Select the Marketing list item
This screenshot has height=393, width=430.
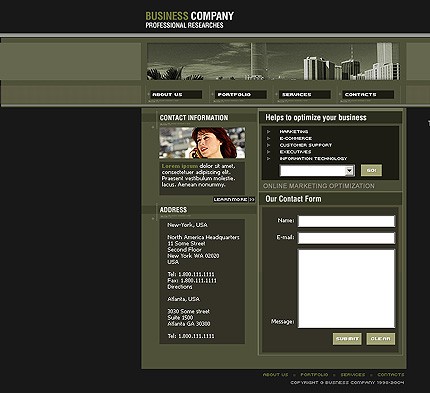(x=294, y=132)
